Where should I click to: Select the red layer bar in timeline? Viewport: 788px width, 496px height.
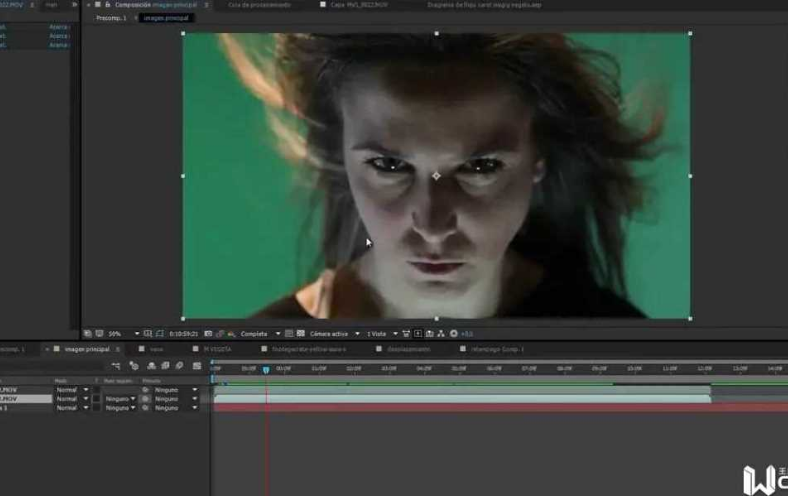(501, 408)
